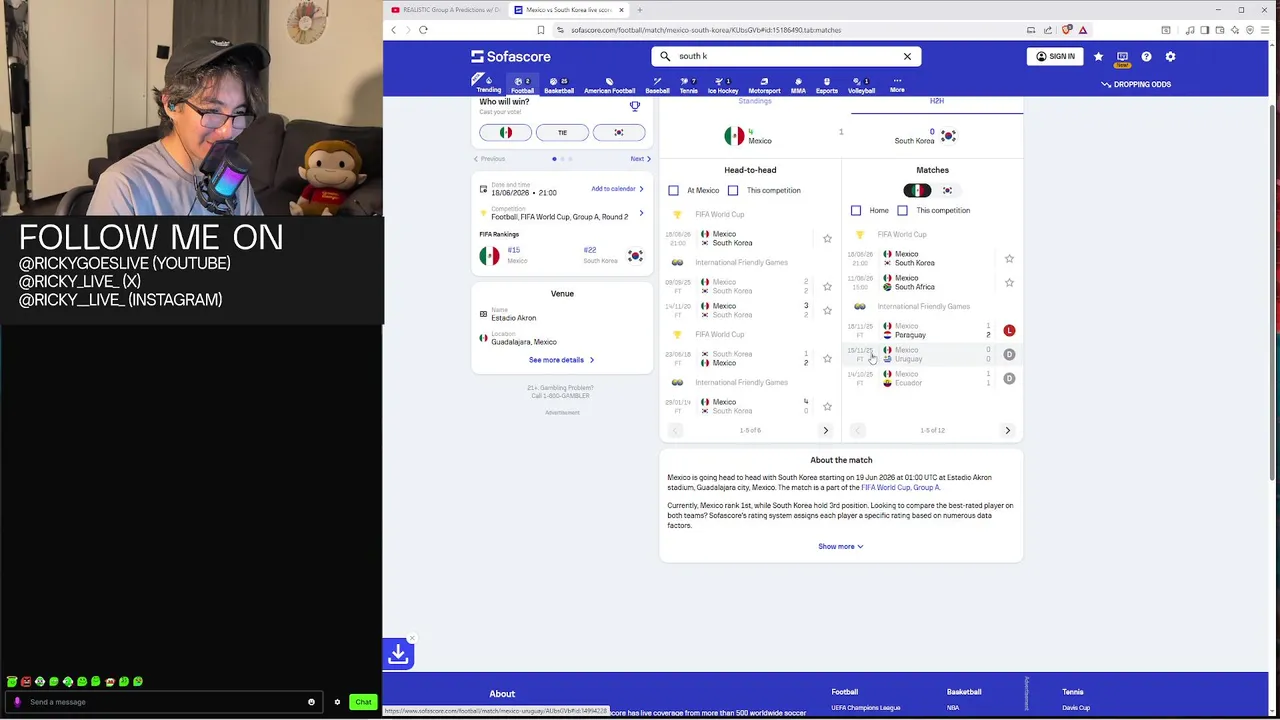Click the SIGN IN button
The image size is (1280, 720).
pyautogui.click(x=1055, y=57)
